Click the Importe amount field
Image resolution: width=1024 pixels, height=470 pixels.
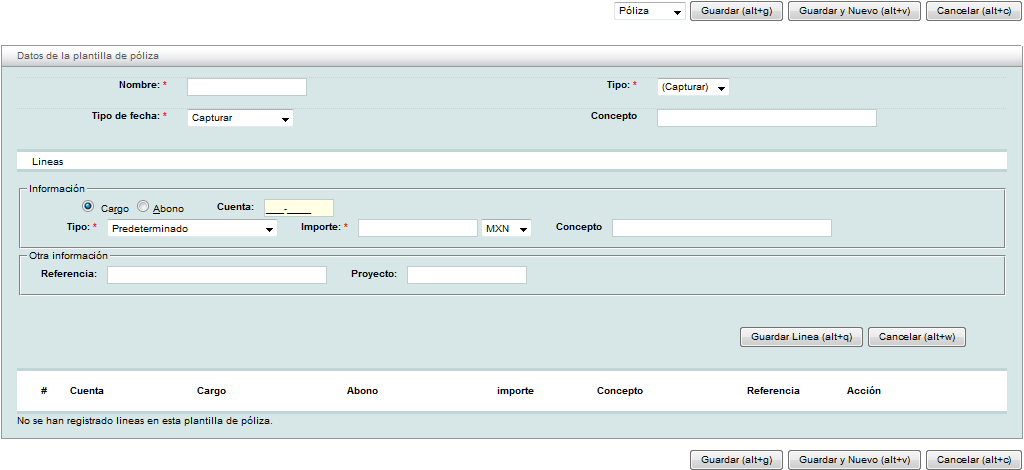pos(417,228)
